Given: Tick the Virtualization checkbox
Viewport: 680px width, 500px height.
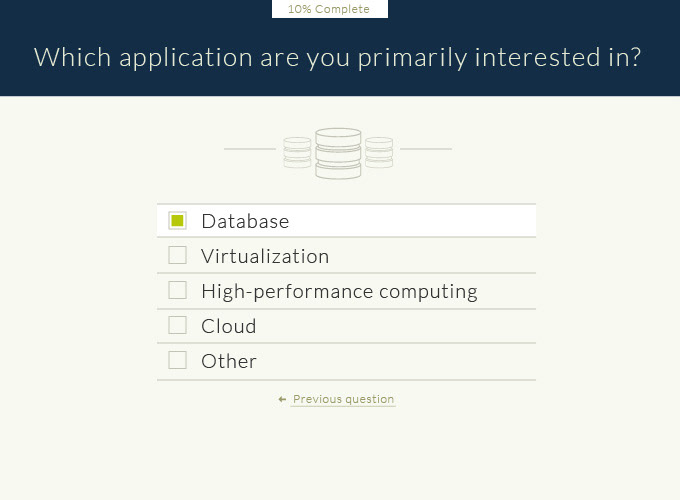Looking at the screenshot, I should pos(177,255).
